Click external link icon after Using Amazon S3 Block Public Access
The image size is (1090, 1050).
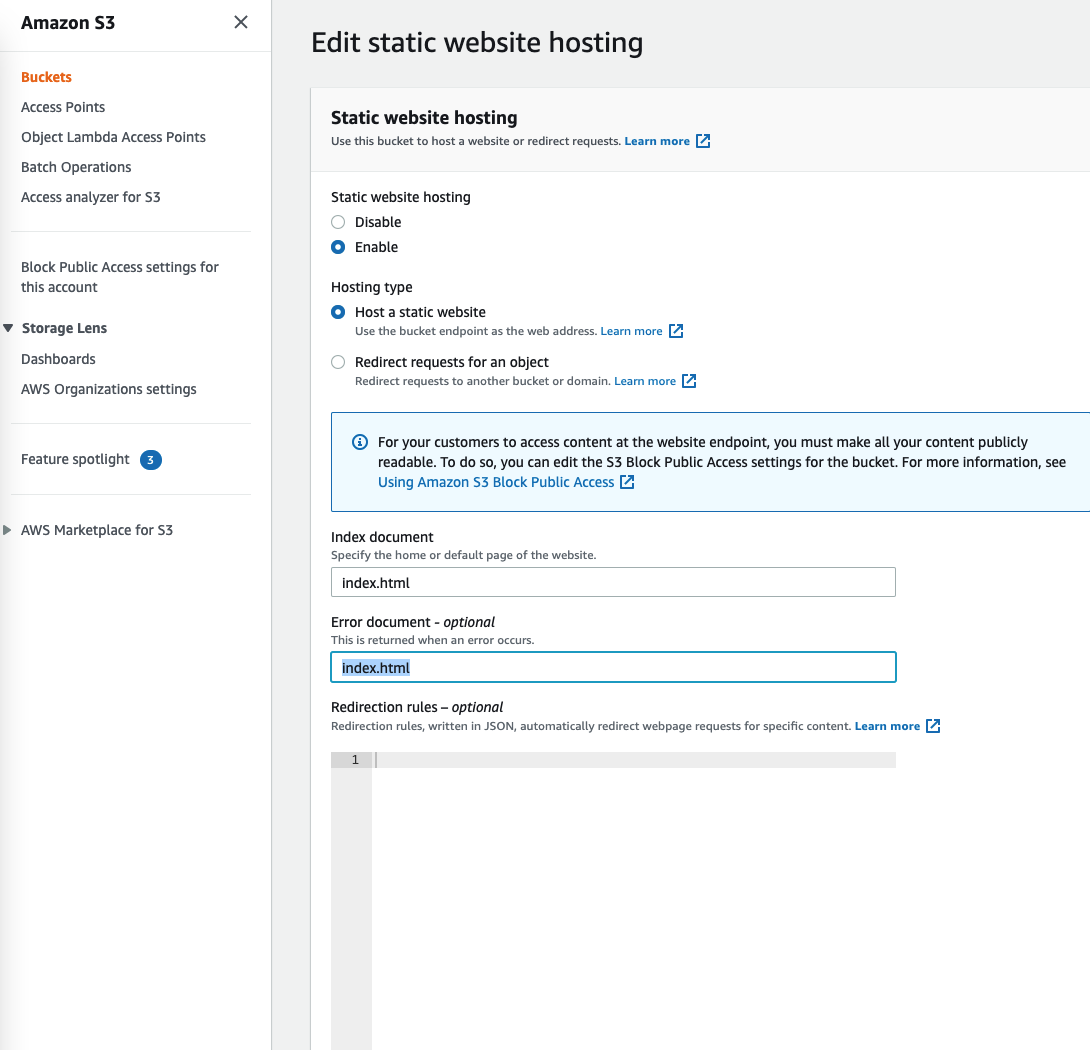(627, 482)
